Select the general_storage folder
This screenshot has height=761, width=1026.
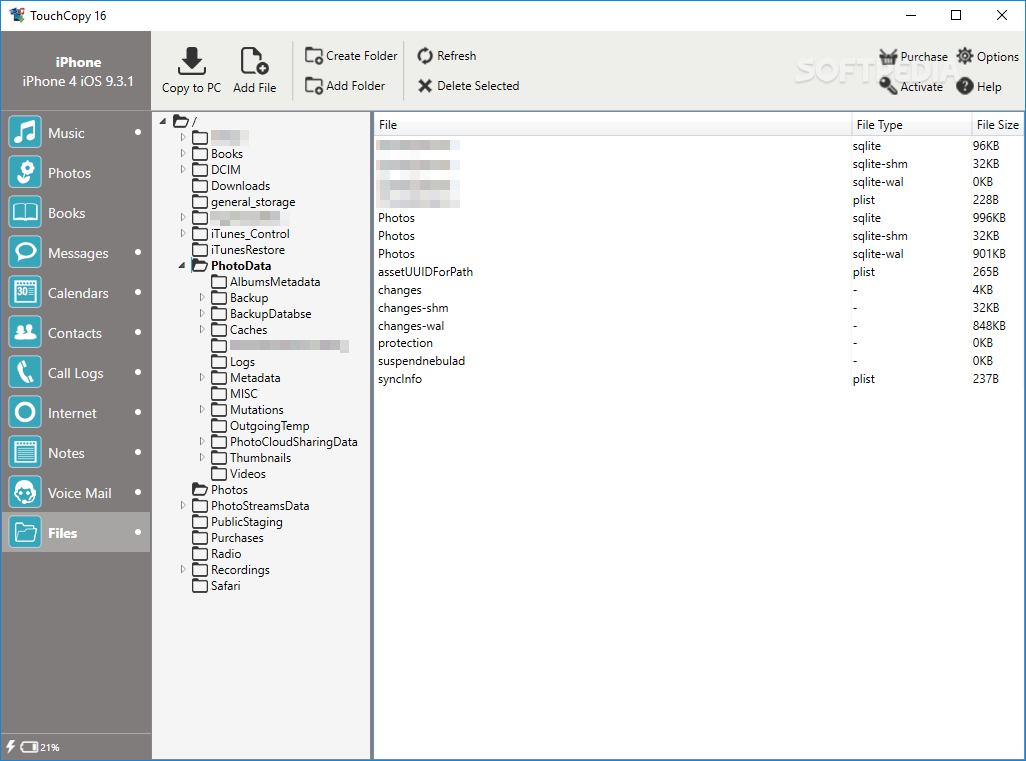tap(244, 202)
